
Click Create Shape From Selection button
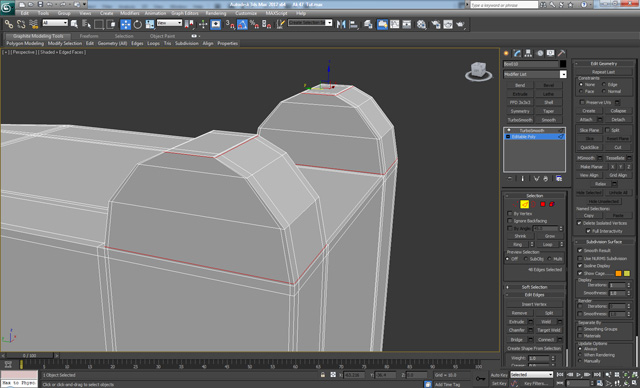(534, 348)
